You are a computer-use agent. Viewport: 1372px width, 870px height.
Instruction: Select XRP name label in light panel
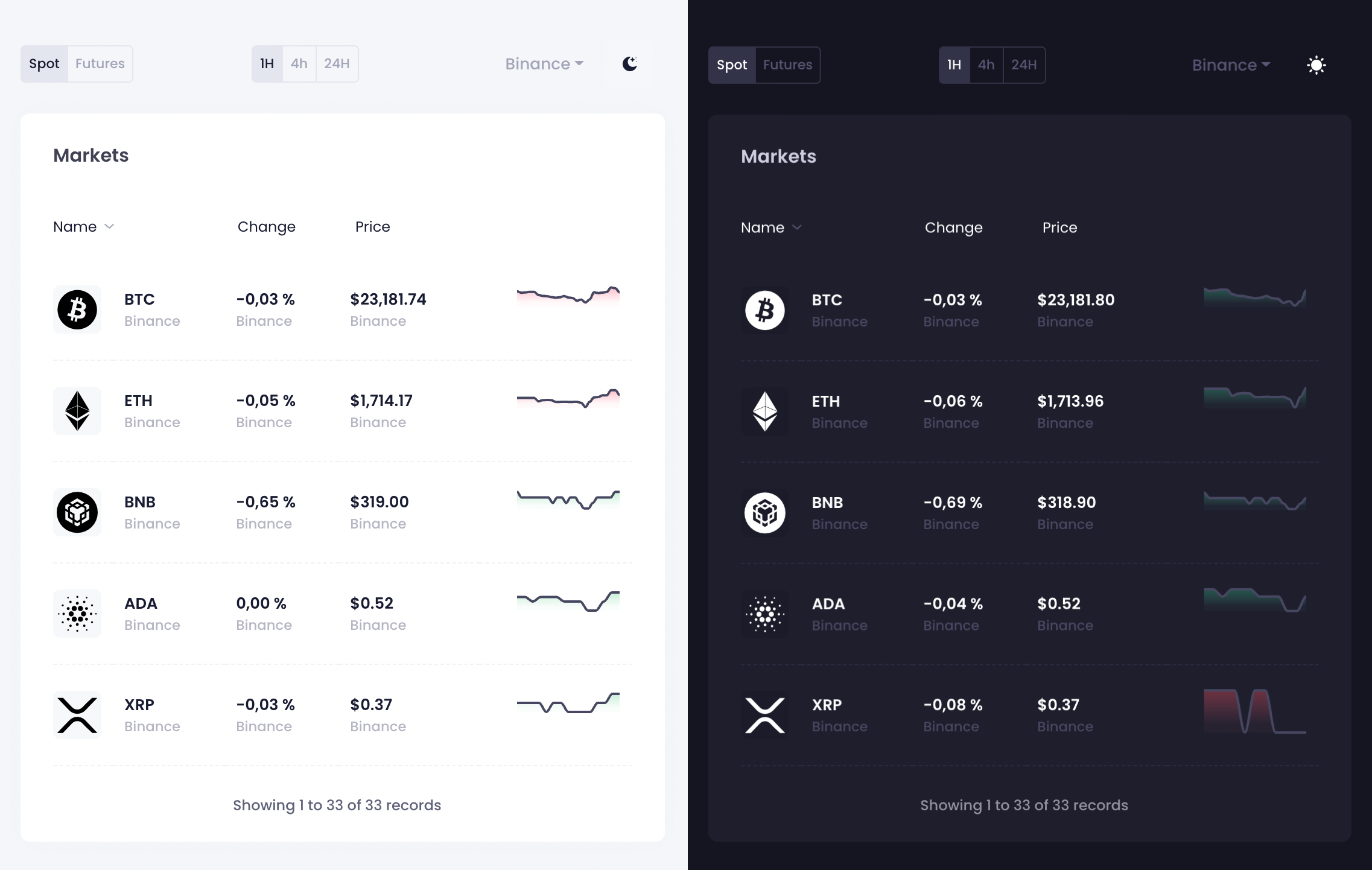pyautogui.click(x=139, y=705)
